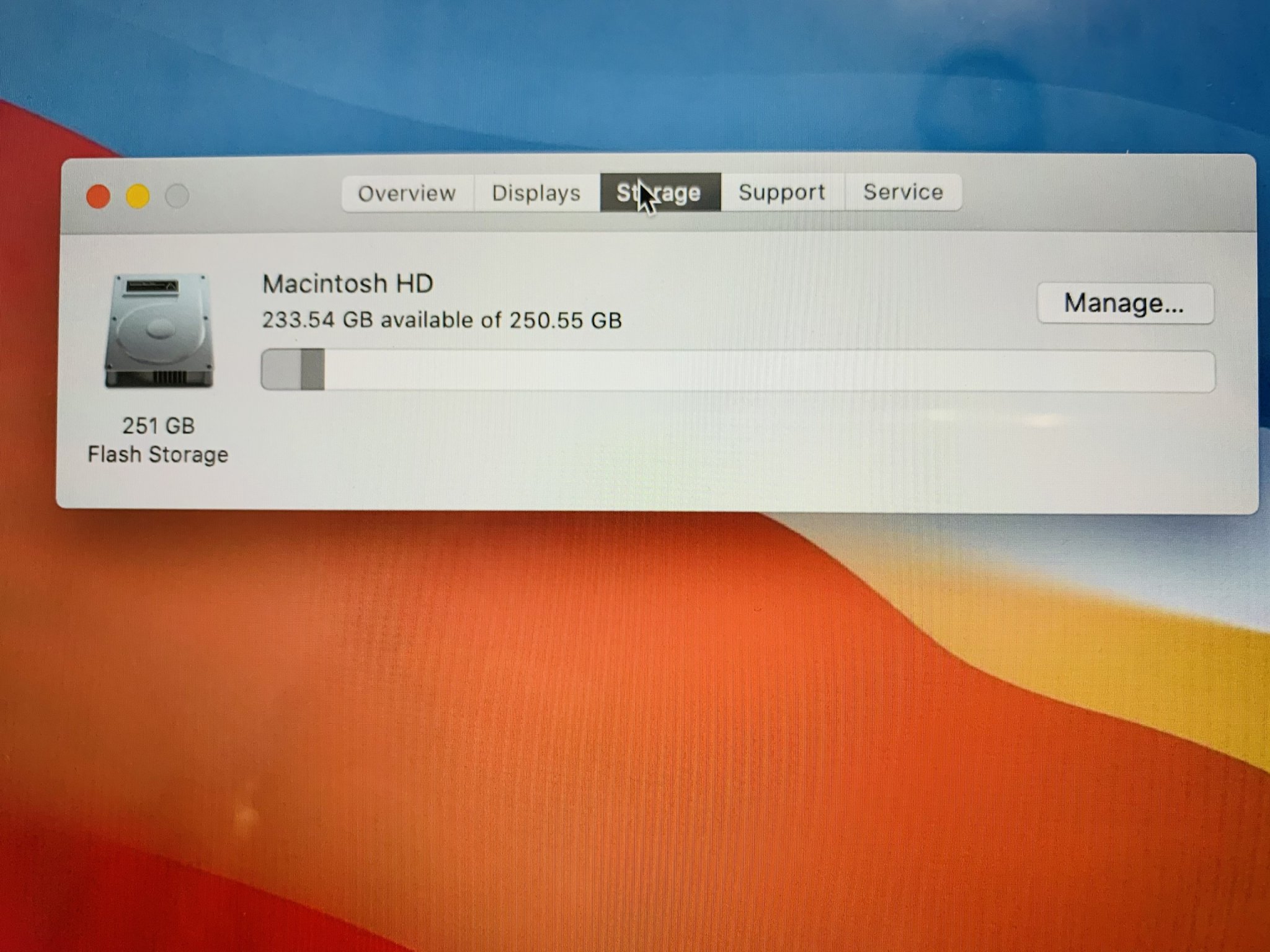Click the Macintosh HD volume name
Viewport: 1270px width, 952px height.
coord(347,284)
